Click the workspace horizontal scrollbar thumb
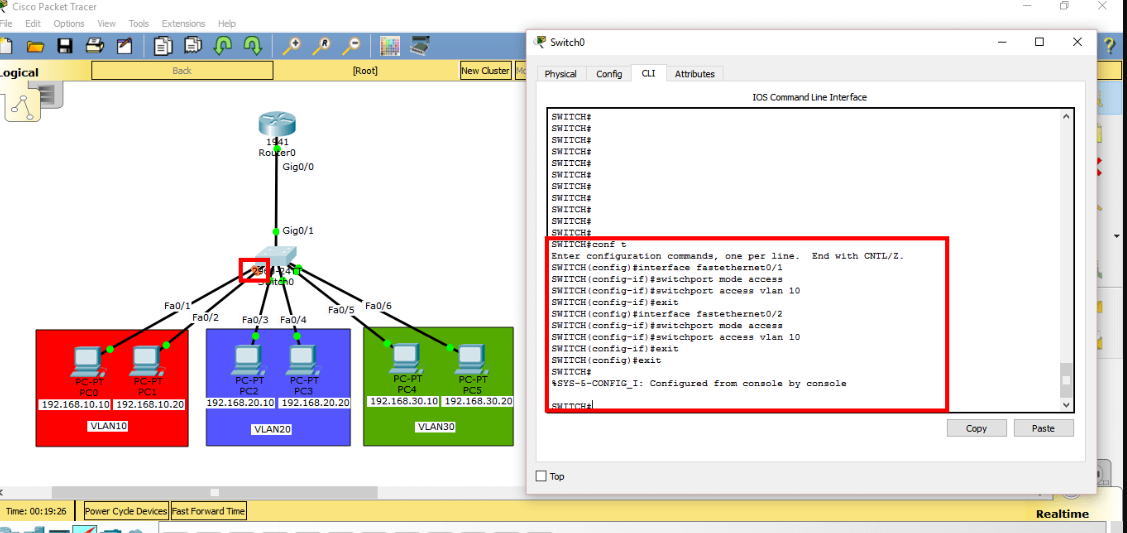This screenshot has height=533, width=1127. coord(214,492)
